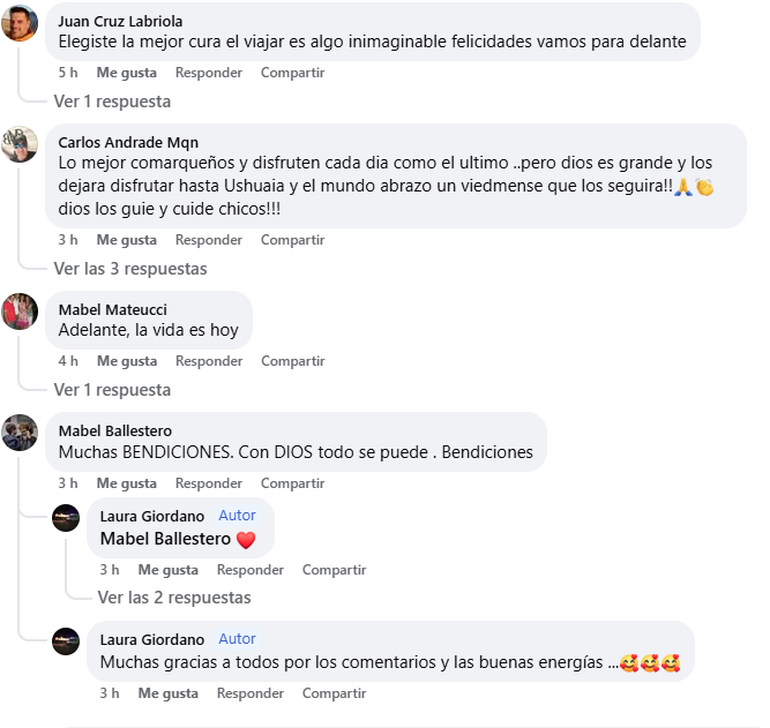Screen dimensions: 770x728
Task: Expand 'Ver las 2 respuestas' replies
Action: coord(174,597)
